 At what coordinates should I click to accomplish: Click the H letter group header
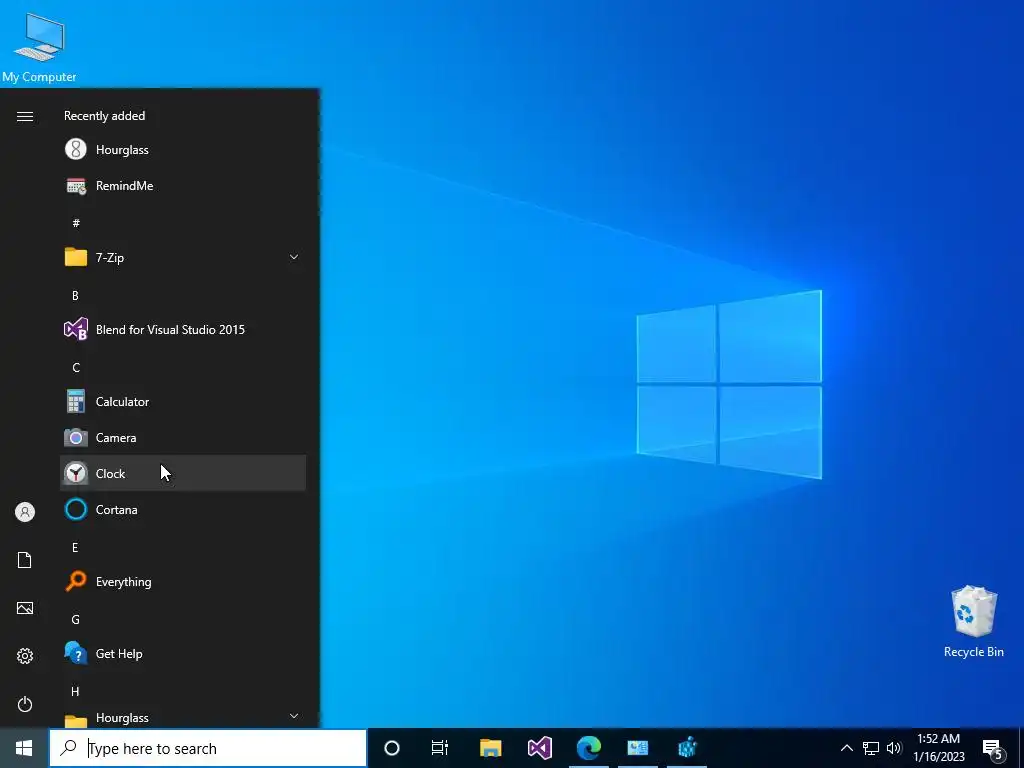75,691
